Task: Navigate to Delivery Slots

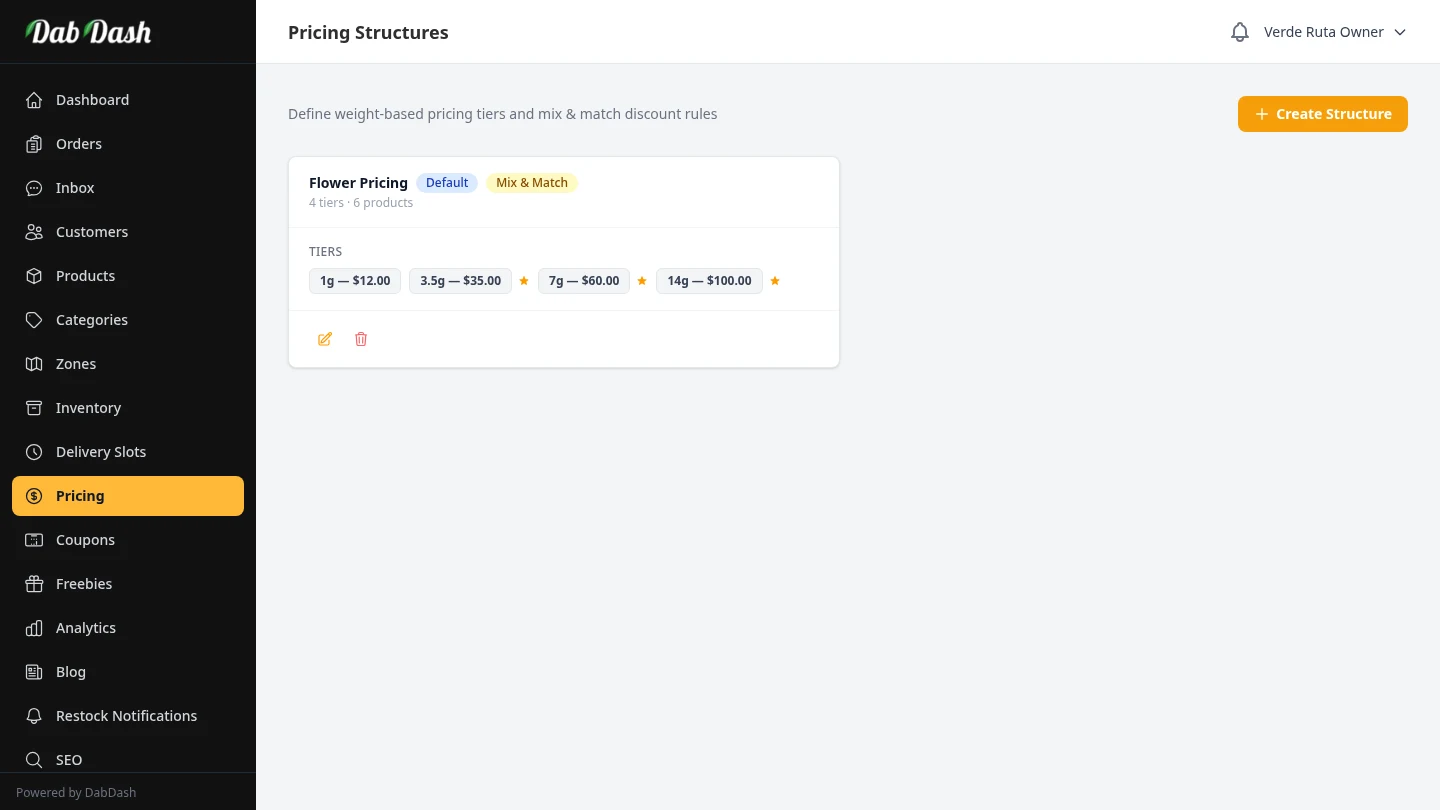Action: coord(101,452)
